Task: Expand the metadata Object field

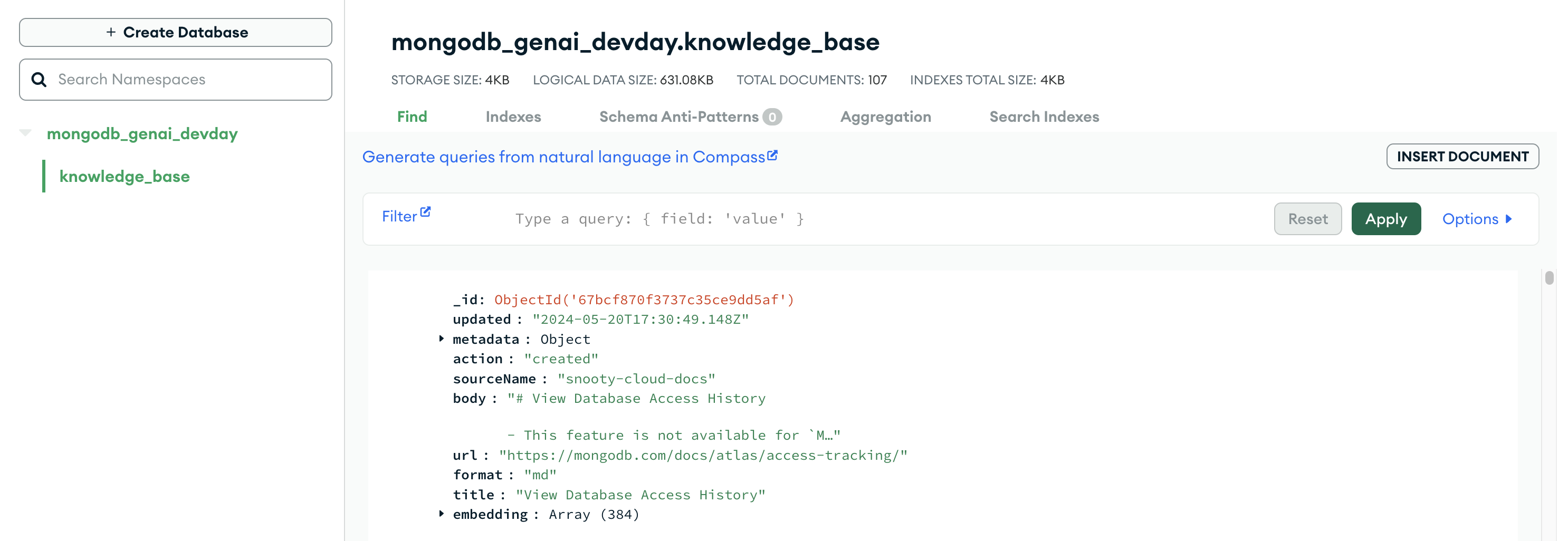Action: point(441,339)
